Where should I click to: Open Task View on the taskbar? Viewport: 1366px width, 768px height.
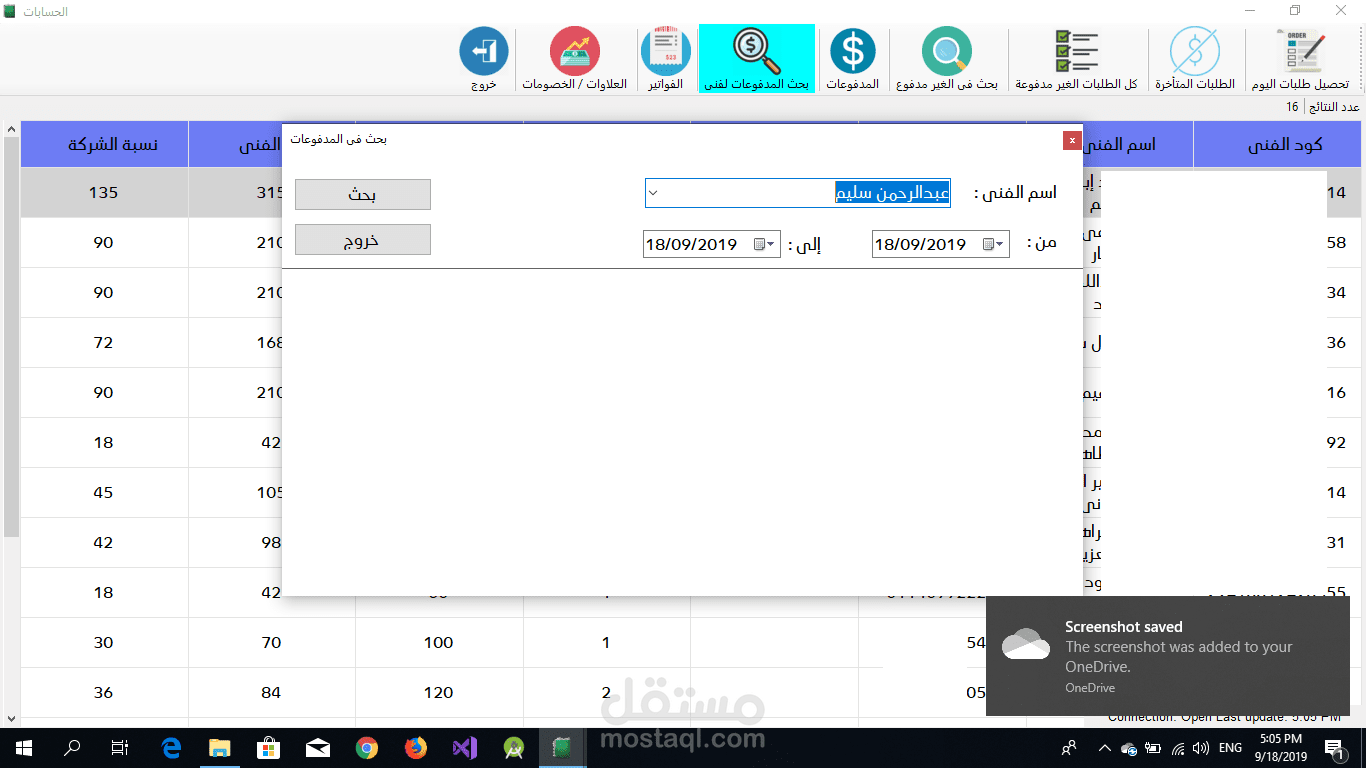(x=120, y=747)
